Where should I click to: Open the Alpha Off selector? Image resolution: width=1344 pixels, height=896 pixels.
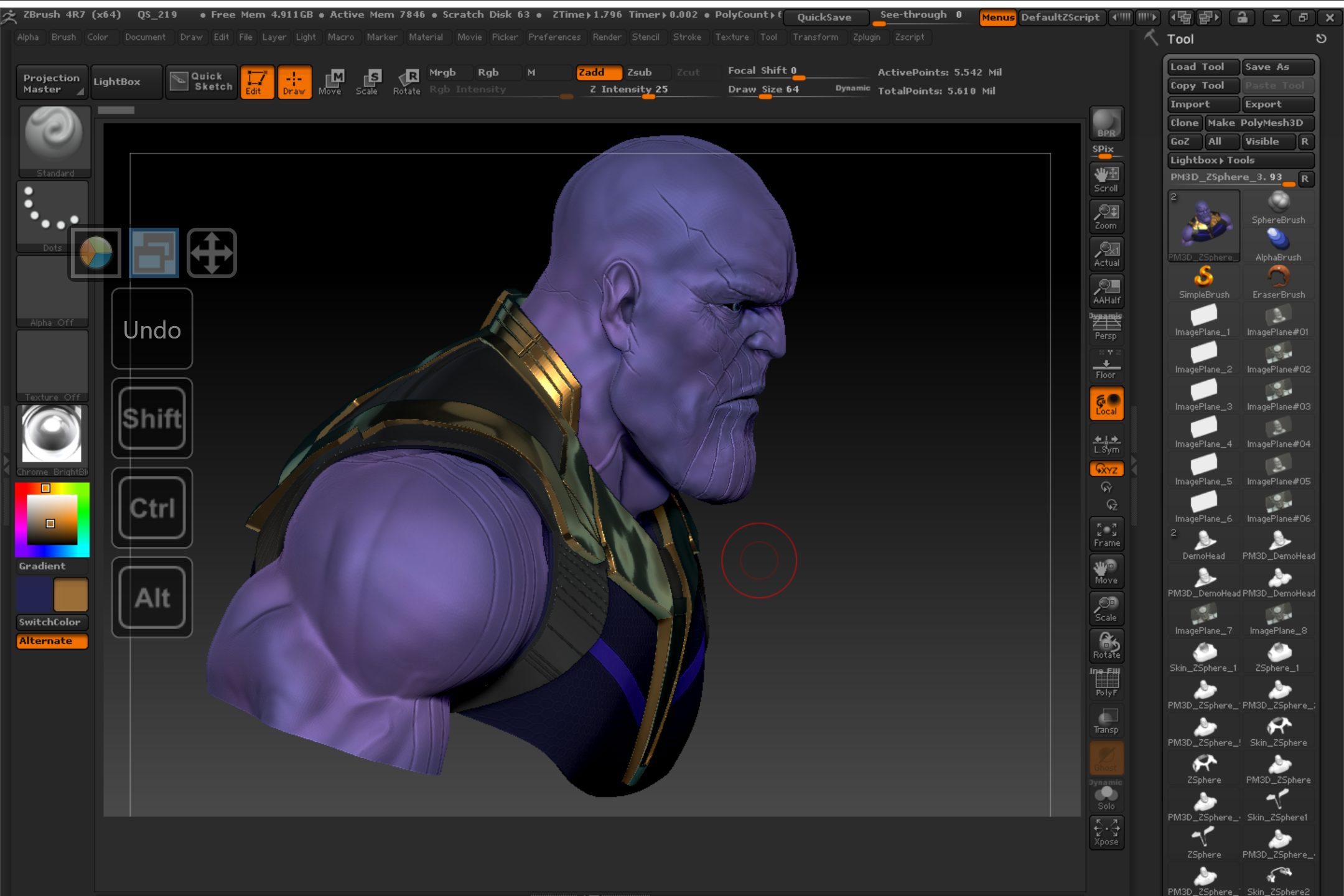(52, 291)
